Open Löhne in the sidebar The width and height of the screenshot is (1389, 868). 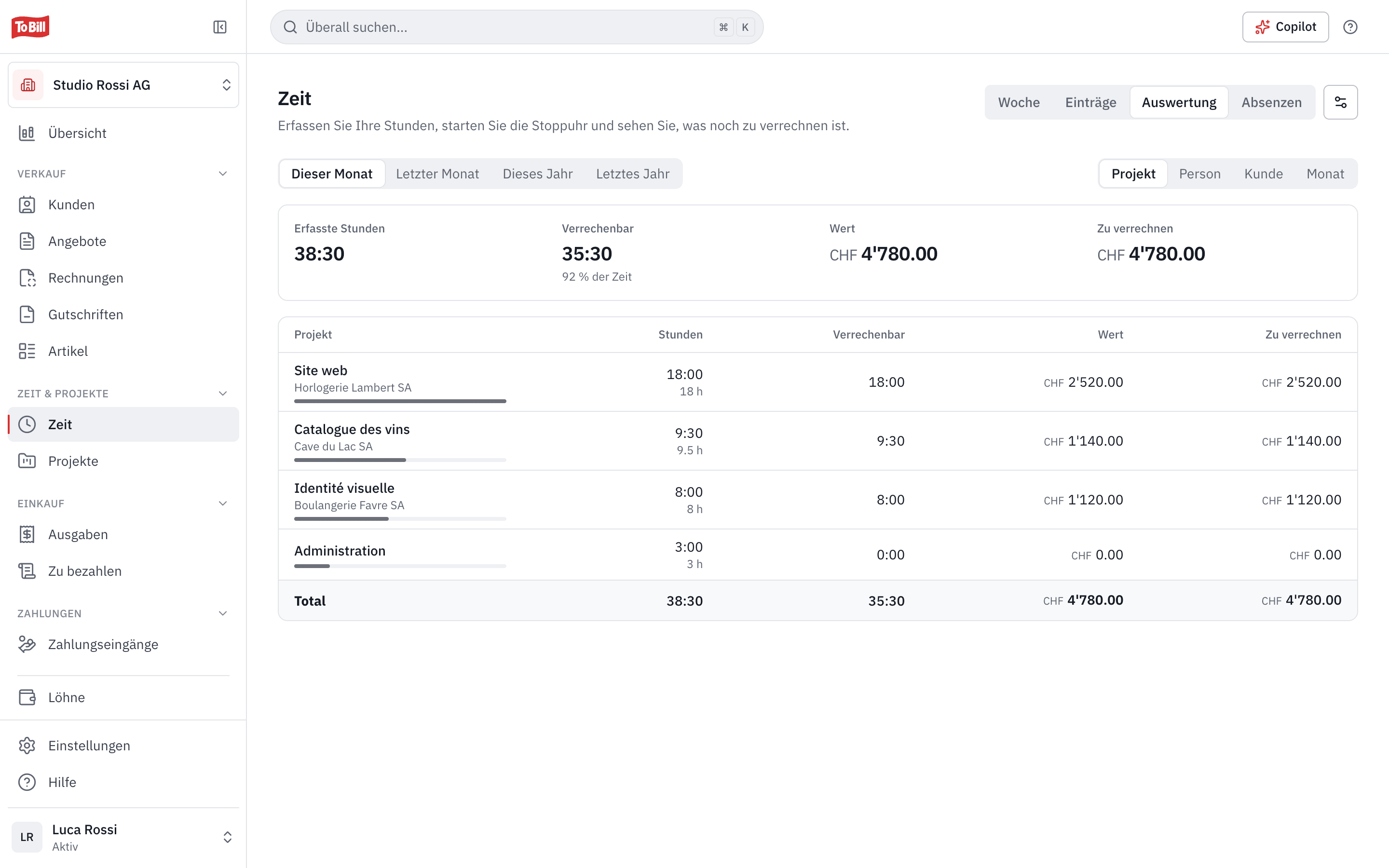(x=123, y=697)
